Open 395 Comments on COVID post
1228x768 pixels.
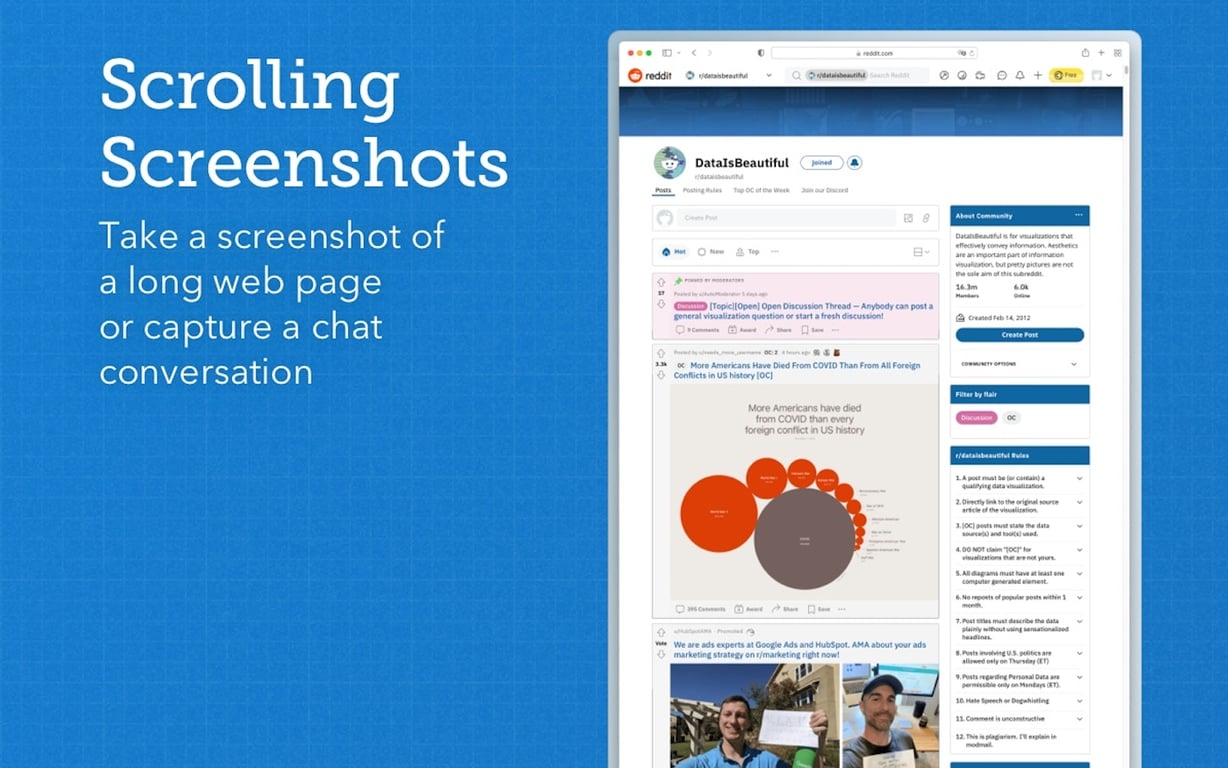click(701, 609)
